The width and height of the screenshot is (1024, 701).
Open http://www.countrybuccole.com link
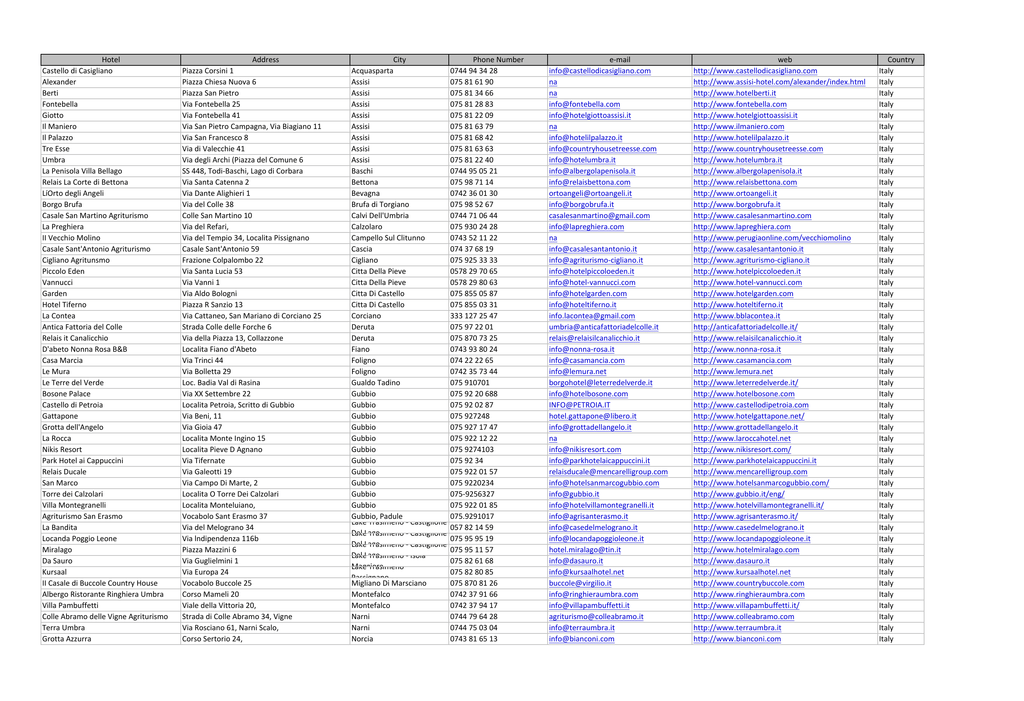click(x=749, y=583)
